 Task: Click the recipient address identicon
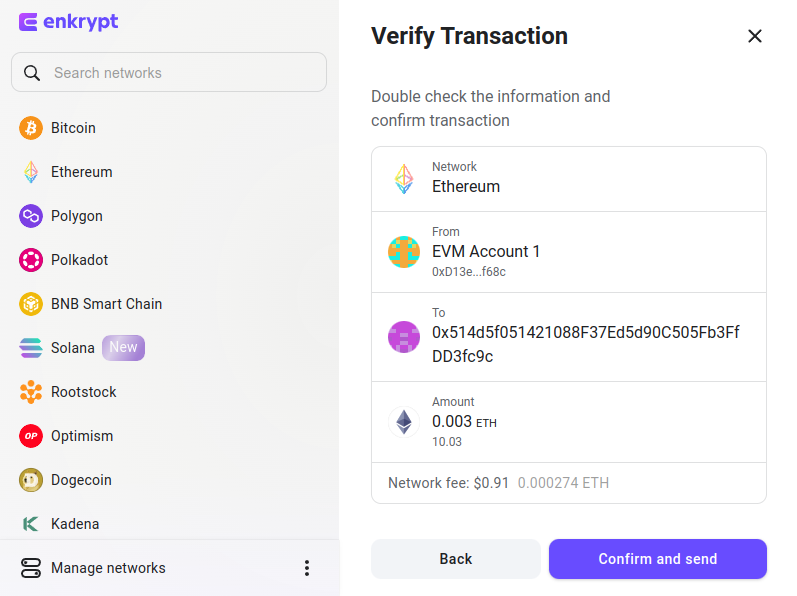point(404,337)
